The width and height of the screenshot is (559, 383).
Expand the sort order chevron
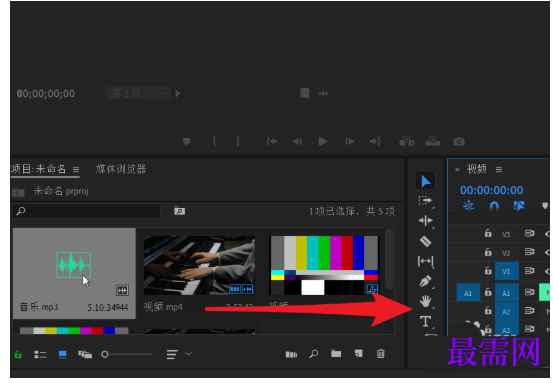(189, 354)
